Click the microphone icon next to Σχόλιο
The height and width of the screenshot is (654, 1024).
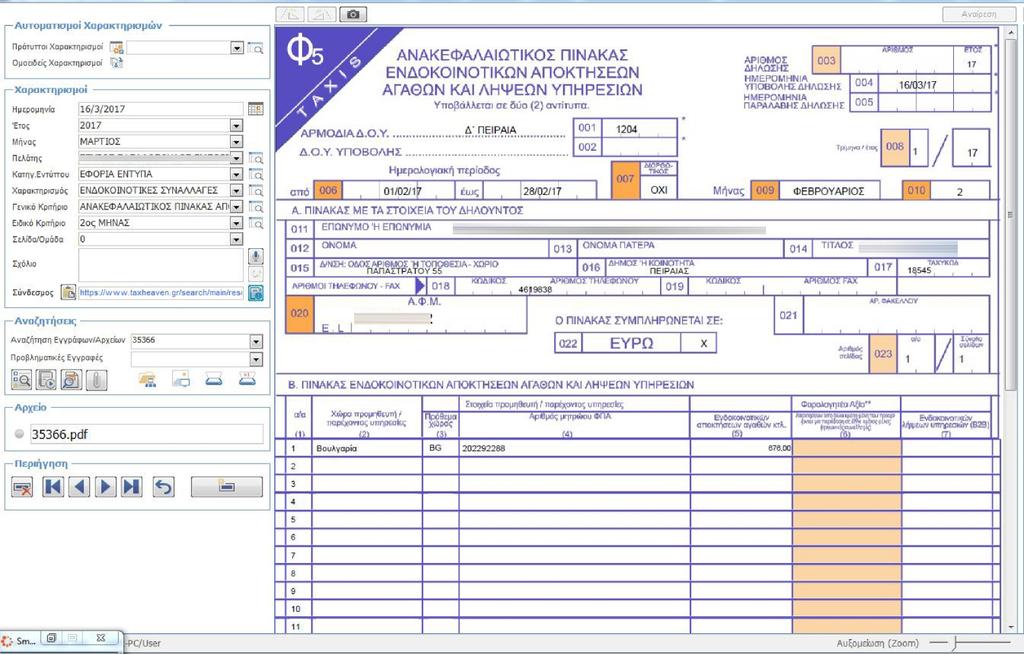coord(256,256)
